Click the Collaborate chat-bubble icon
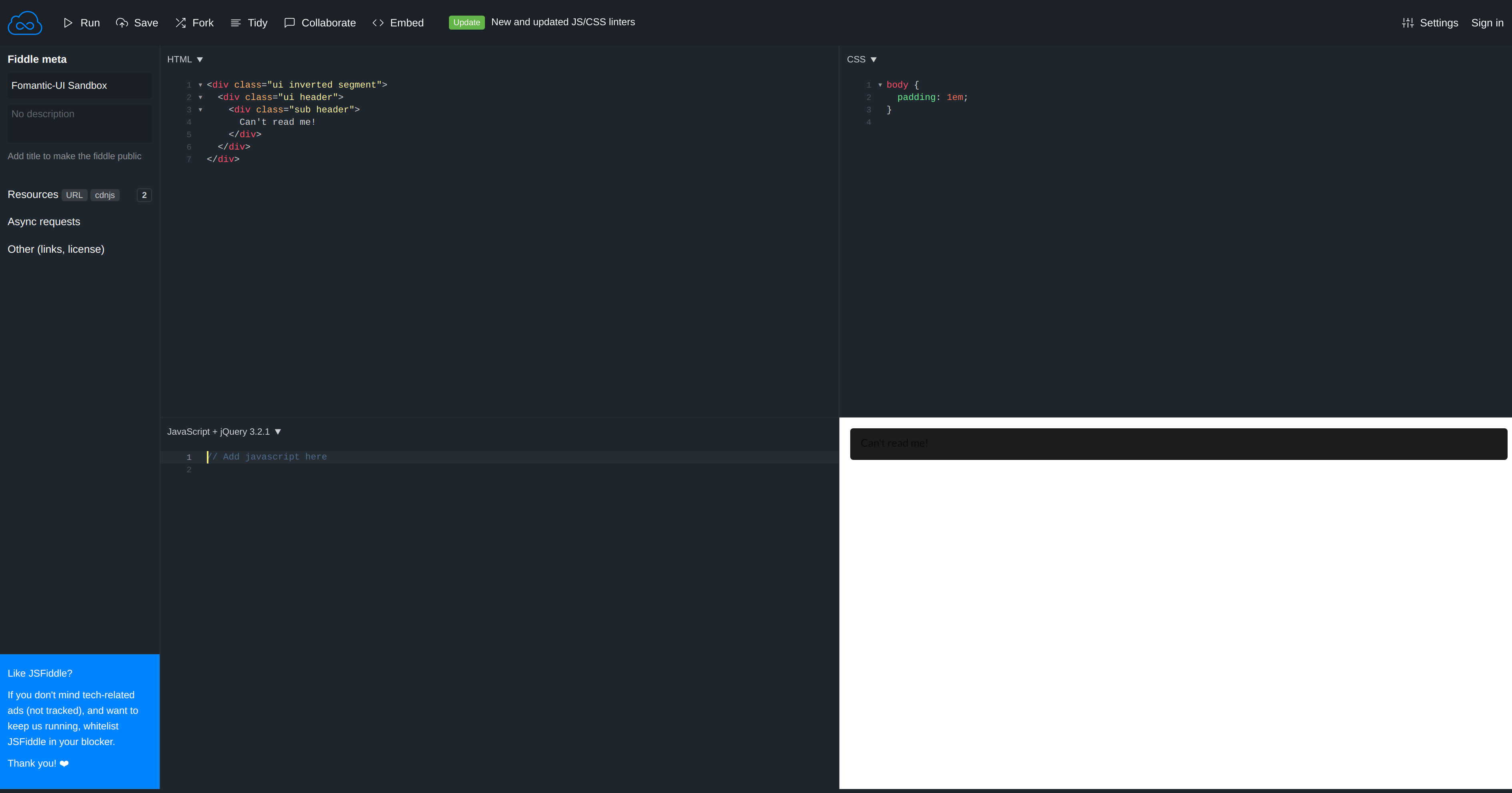The image size is (1512, 793). point(289,23)
